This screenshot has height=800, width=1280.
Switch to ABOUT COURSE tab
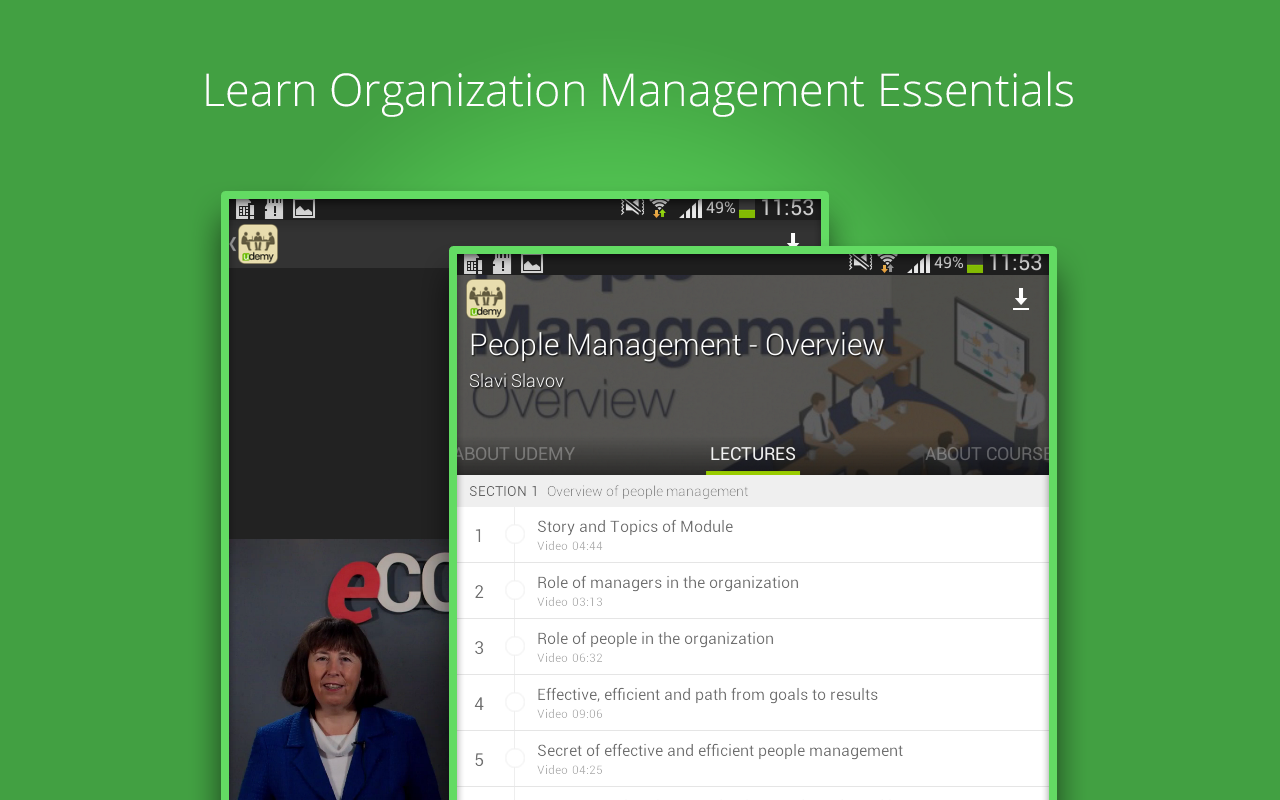(987, 454)
